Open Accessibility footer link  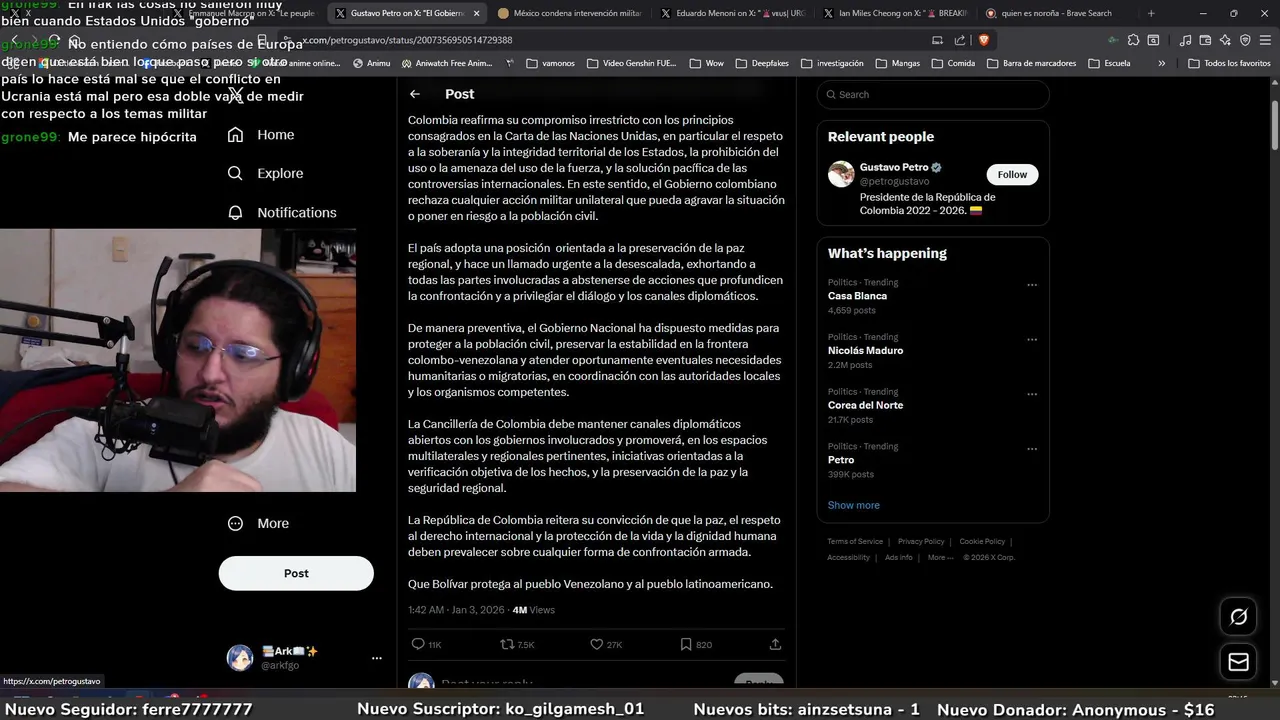click(x=848, y=557)
